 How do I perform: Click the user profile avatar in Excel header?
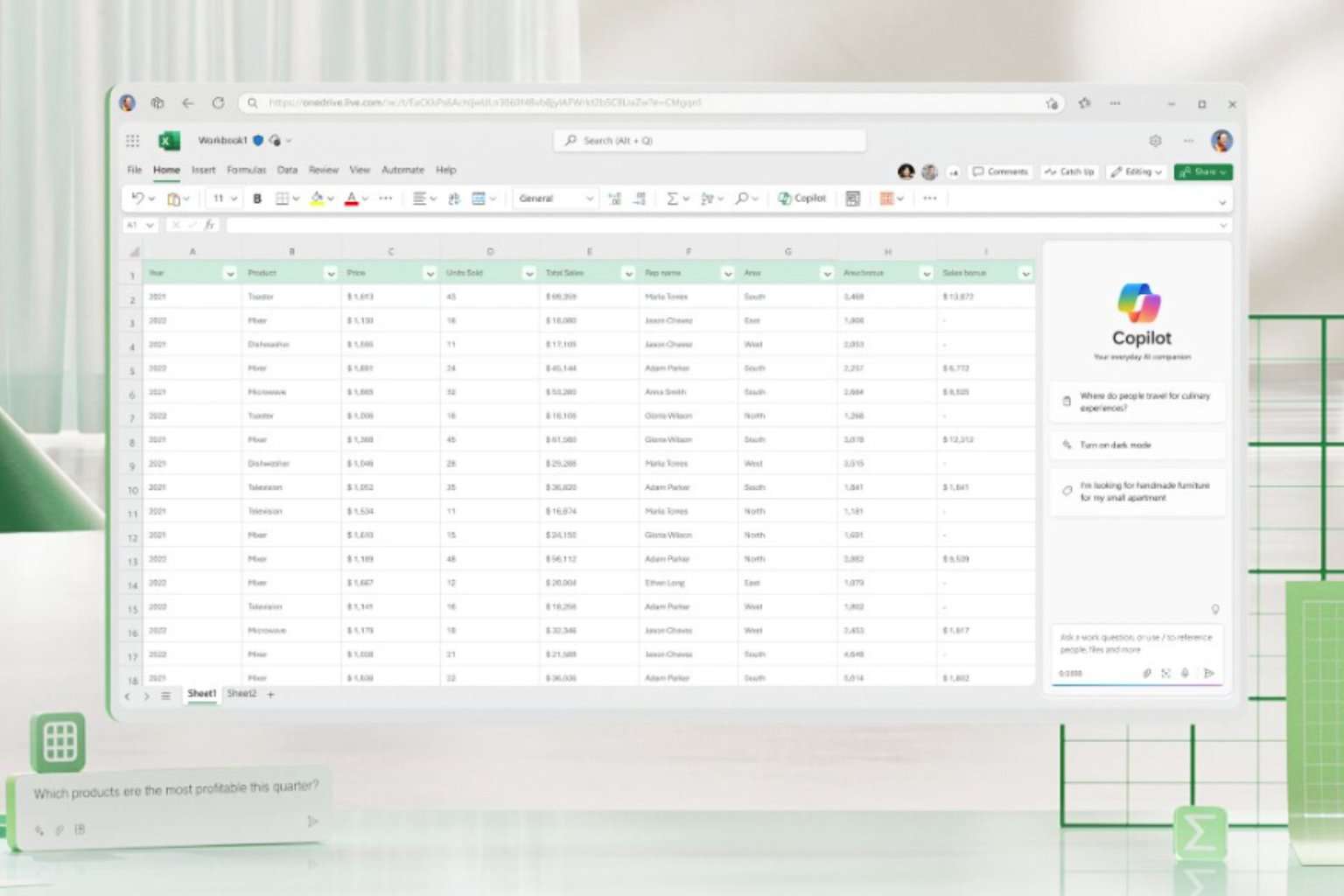click(x=1221, y=141)
